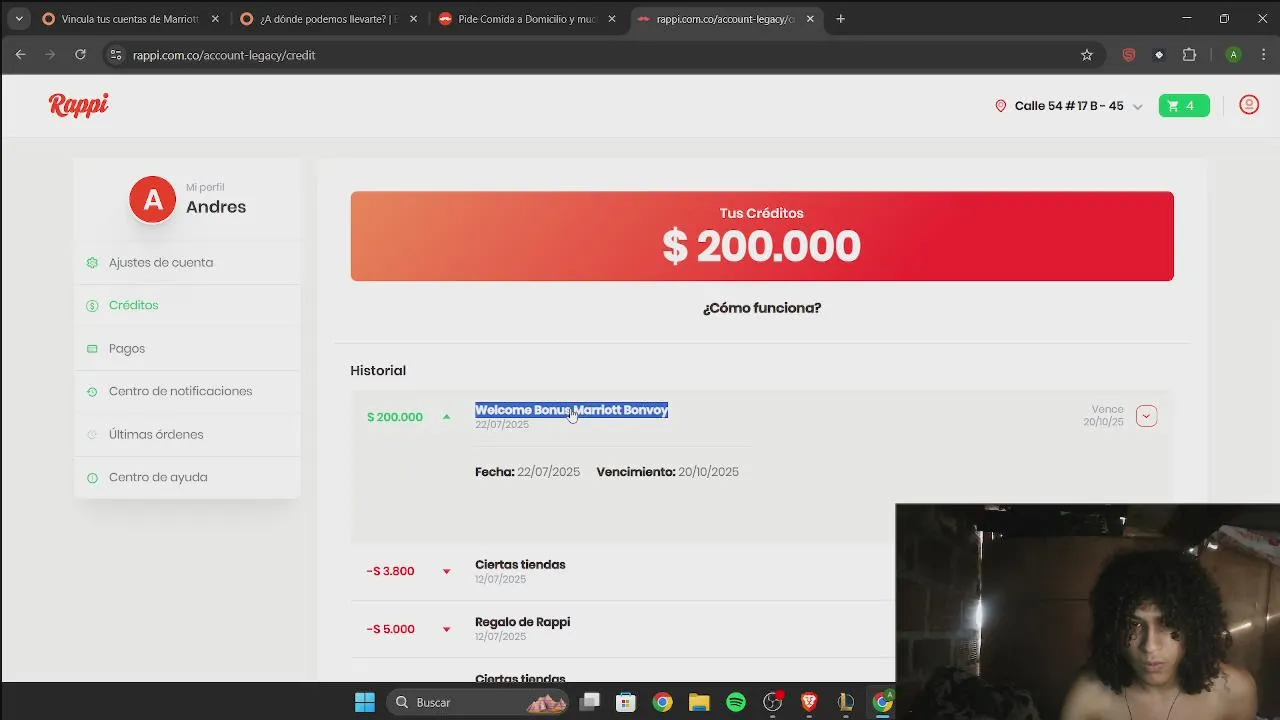Reload the current page

tap(80, 55)
